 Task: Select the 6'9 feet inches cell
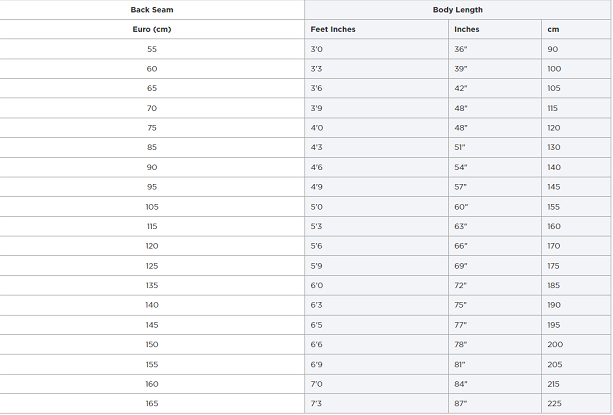[316, 364]
